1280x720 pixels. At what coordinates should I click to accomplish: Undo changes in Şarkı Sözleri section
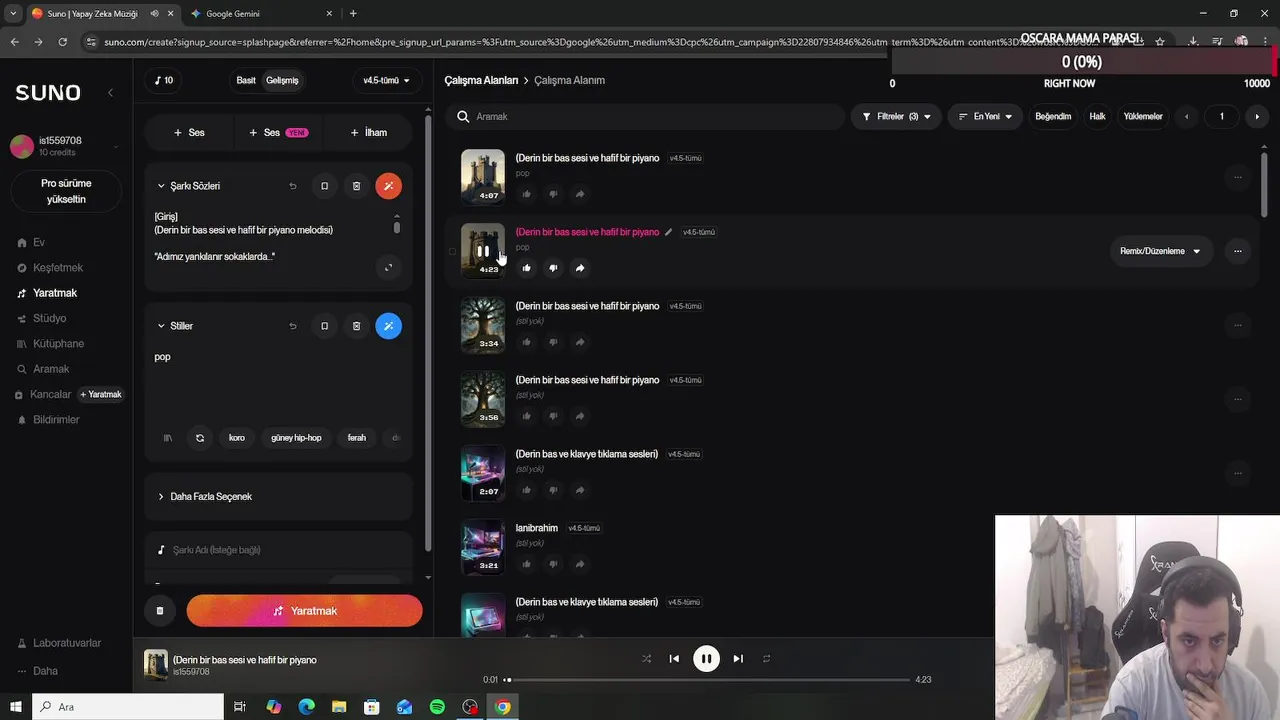pos(293,186)
